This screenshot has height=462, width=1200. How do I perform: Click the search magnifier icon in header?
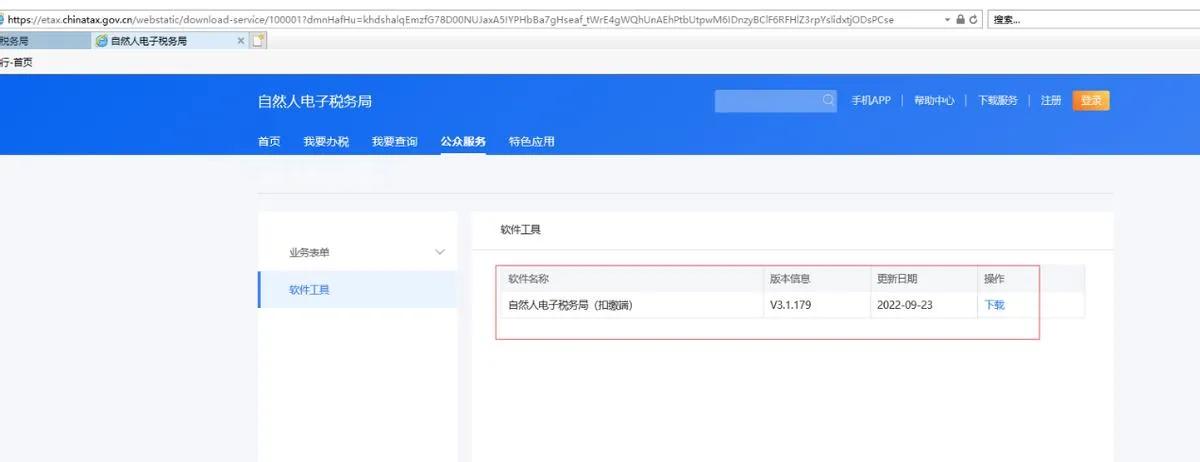point(828,100)
